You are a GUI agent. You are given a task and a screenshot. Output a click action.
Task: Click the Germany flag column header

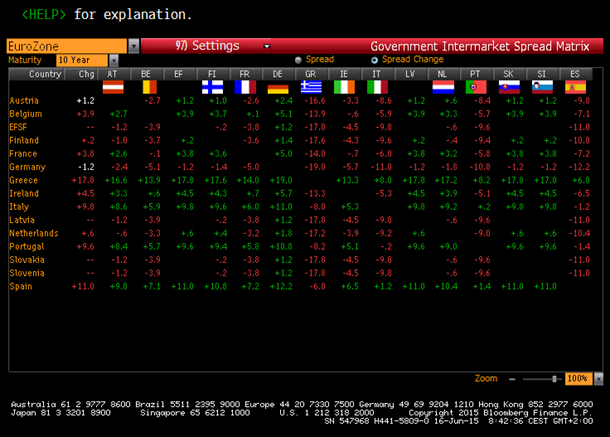coord(277,88)
